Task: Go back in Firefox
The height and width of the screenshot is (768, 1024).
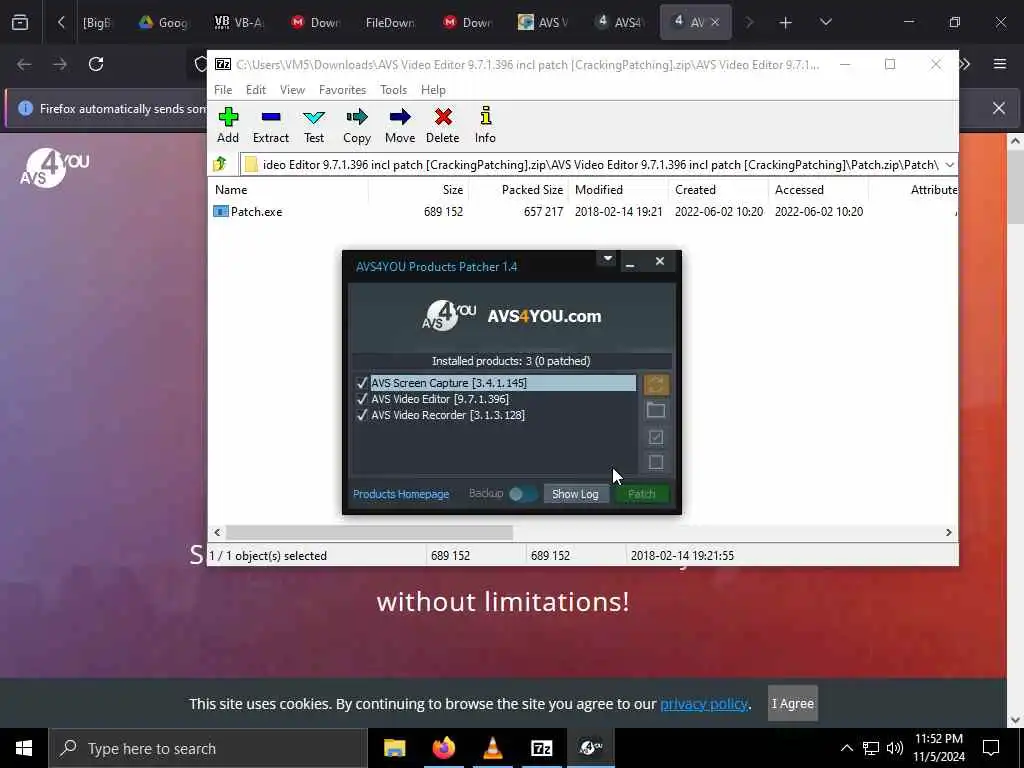Action: click(x=24, y=64)
